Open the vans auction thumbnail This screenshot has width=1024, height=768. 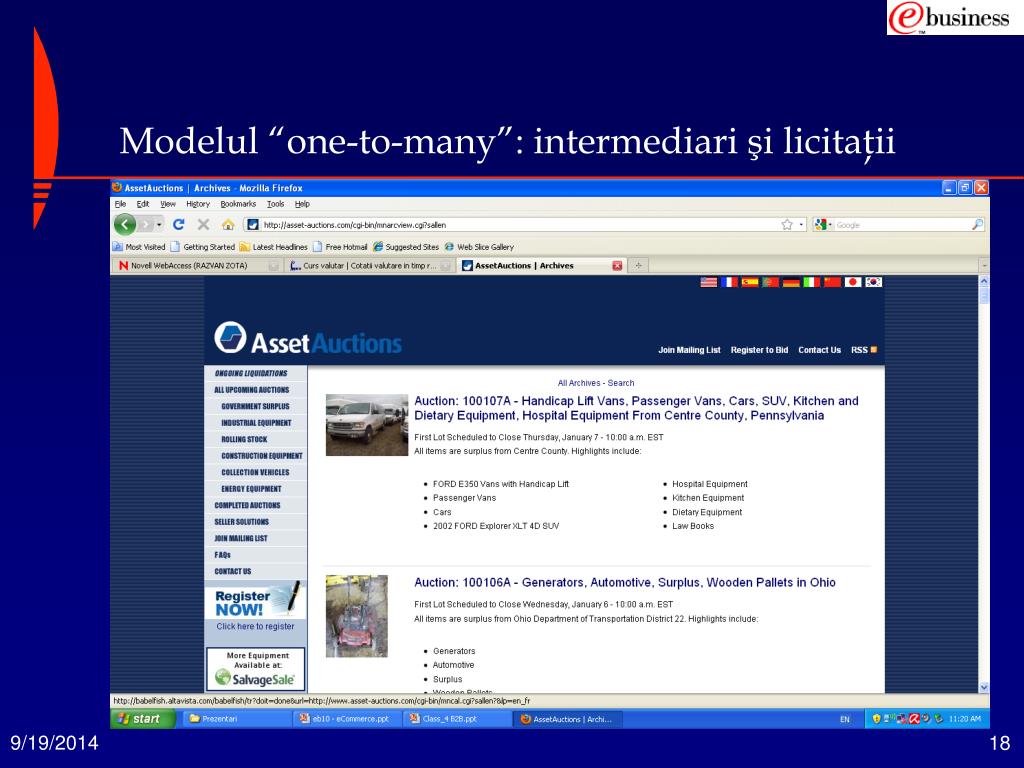(x=366, y=425)
